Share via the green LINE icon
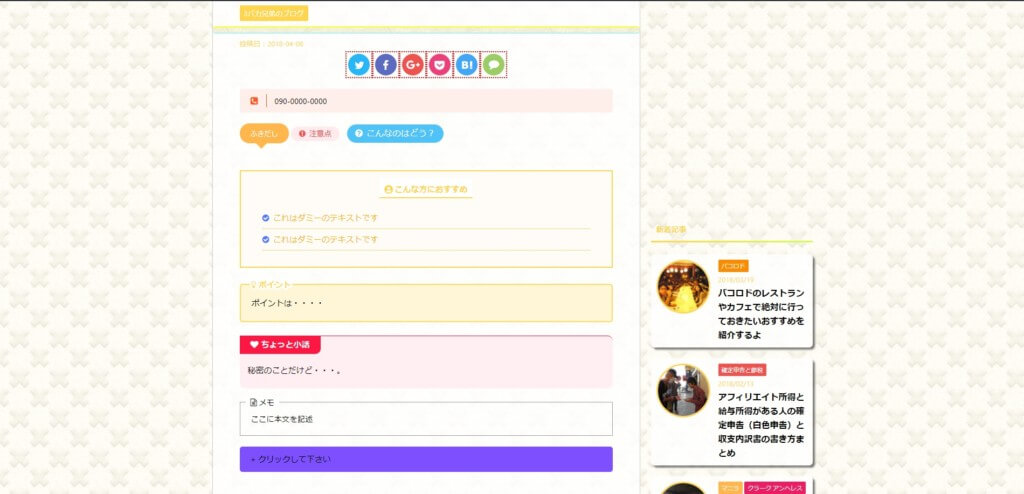The width and height of the screenshot is (1024, 494). coord(494,65)
